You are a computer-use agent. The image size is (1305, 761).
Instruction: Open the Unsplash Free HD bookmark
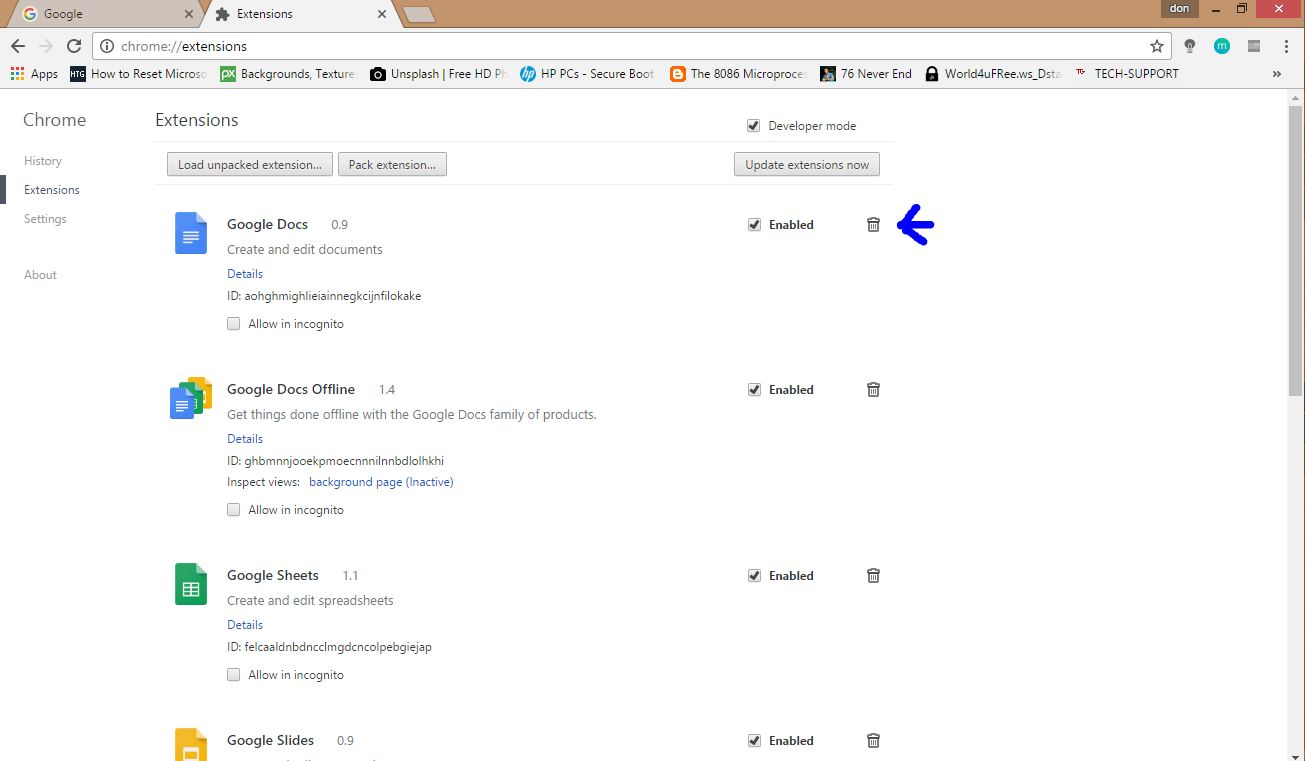coord(438,74)
